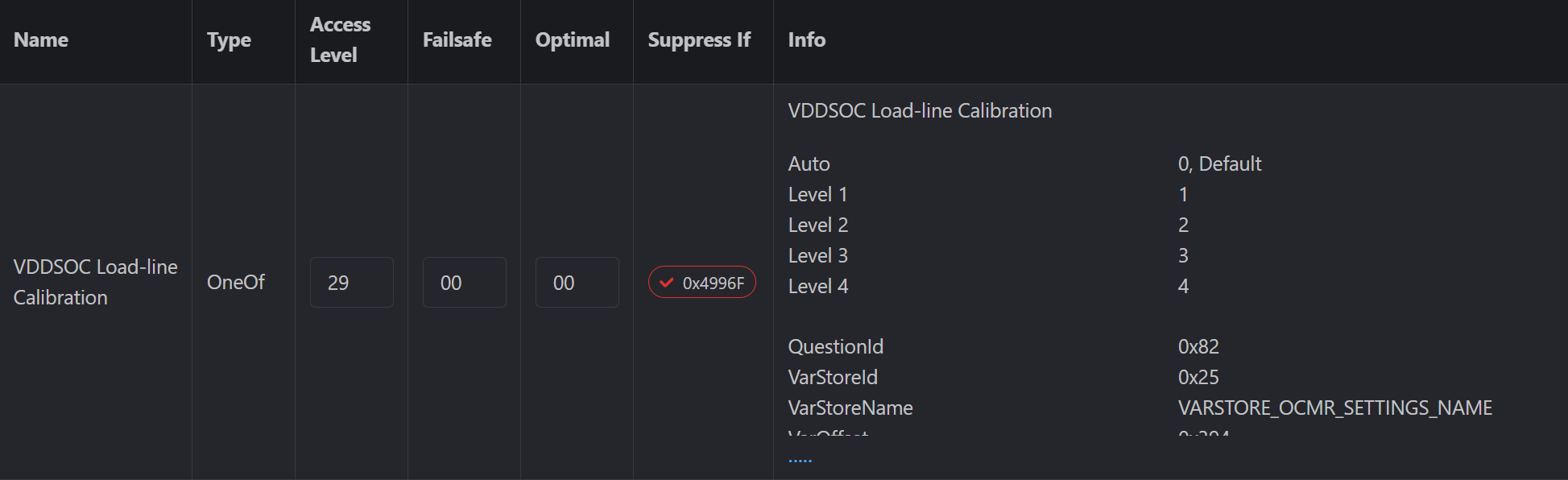Click the VARSTORE_OCMR_SETTINGS_NAME value
Image resolution: width=1568 pixels, height=480 pixels.
pos(1335,408)
